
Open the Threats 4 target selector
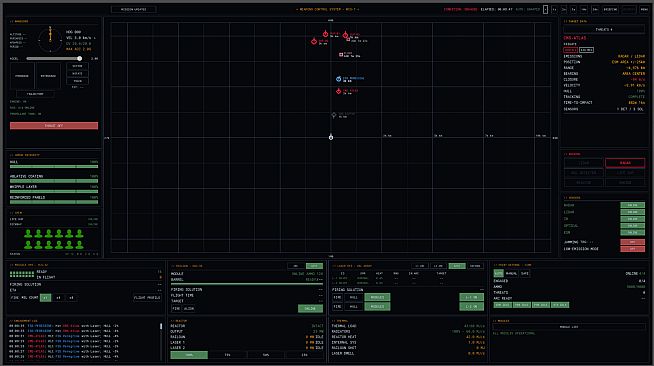pos(604,30)
